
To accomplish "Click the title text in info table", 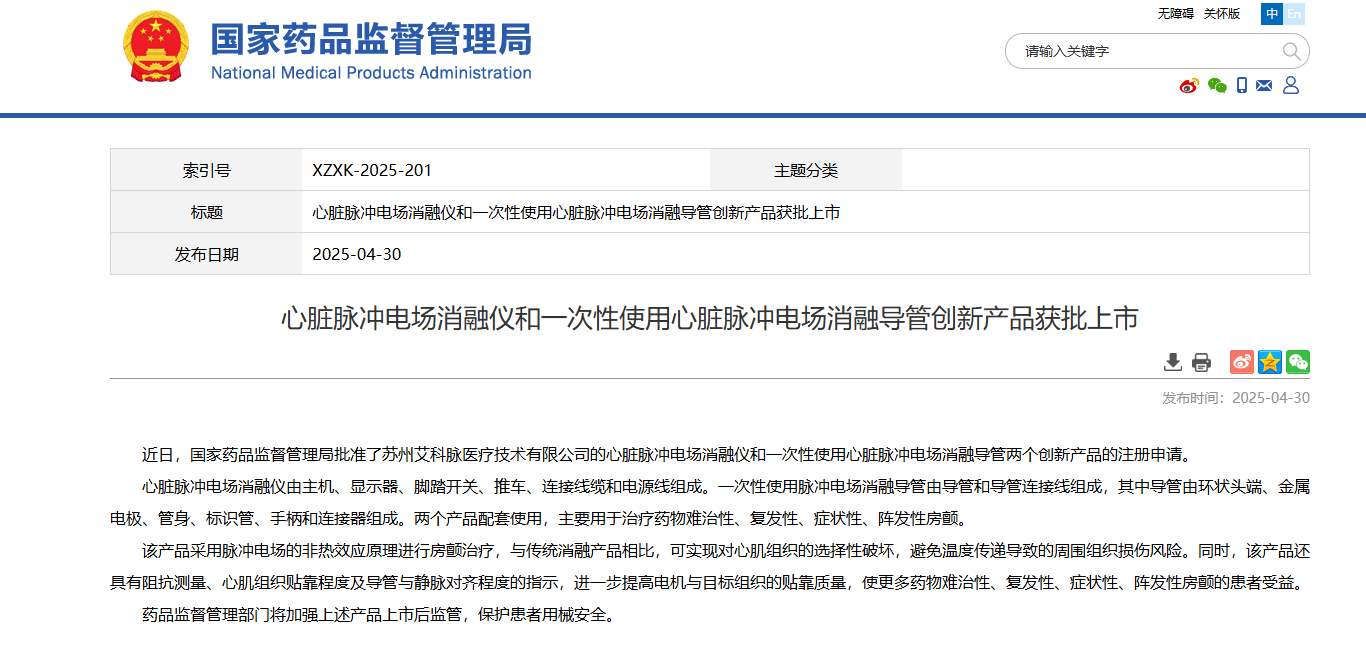I will coord(576,213).
